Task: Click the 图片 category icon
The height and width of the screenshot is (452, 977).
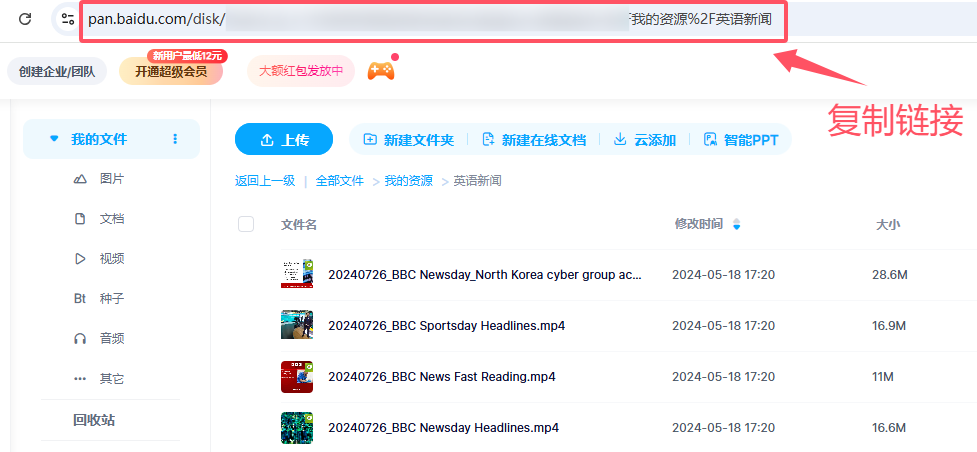Action: coord(80,180)
